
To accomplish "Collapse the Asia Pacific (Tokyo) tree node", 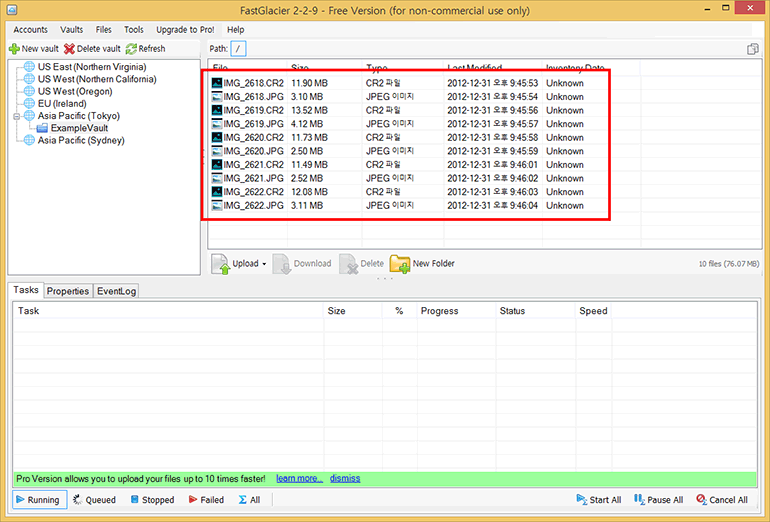I will [x=16, y=116].
